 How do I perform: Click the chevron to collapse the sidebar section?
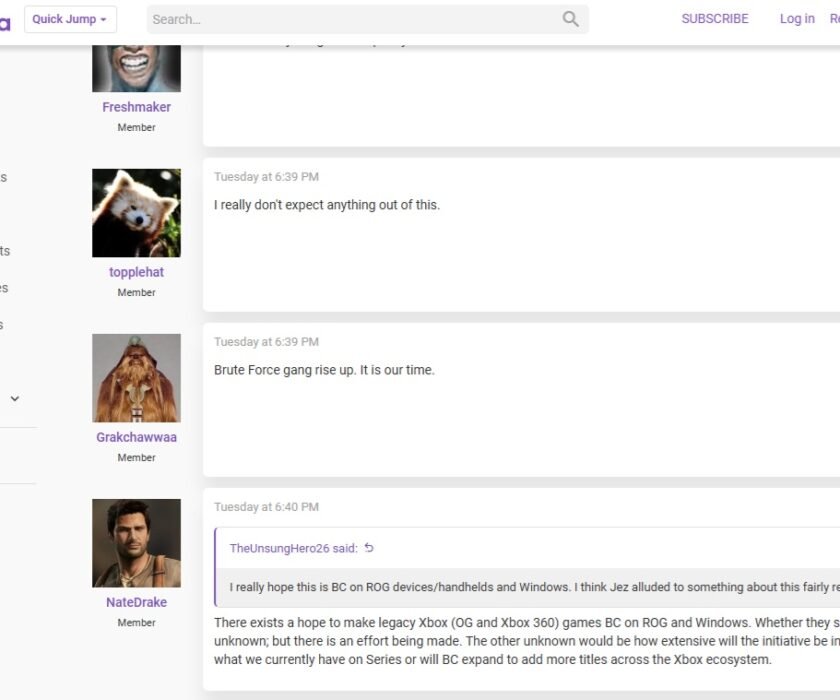[x=14, y=398]
